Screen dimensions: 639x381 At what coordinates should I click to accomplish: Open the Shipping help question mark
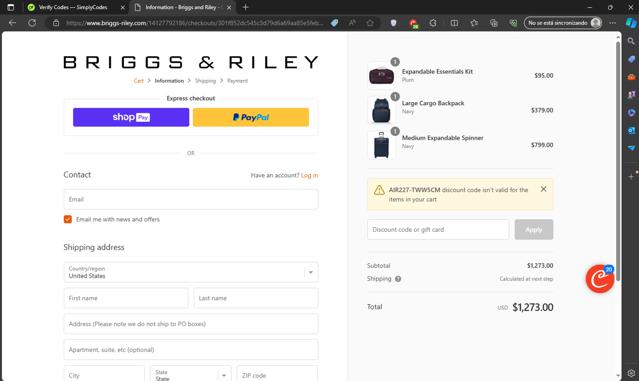398,279
